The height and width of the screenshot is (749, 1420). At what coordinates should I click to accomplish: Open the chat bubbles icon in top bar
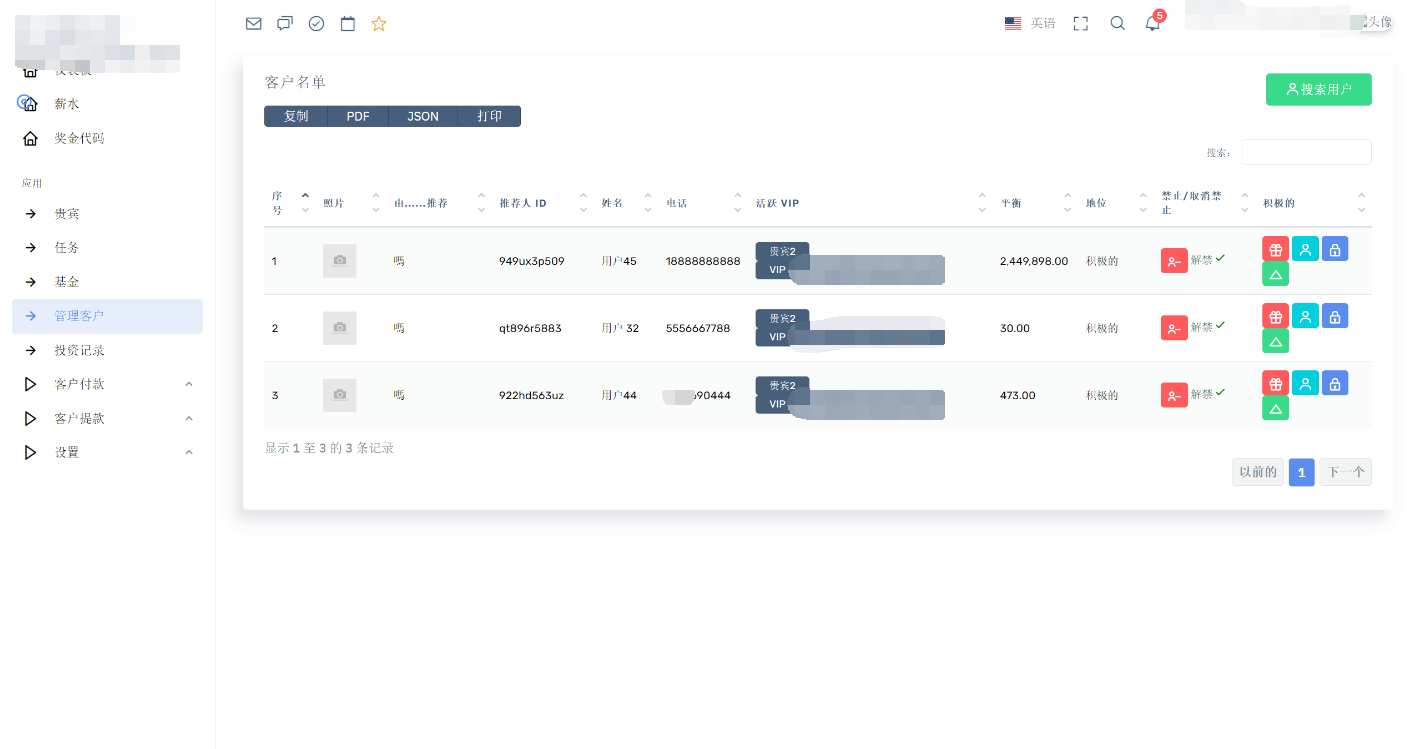(x=285, y=24)
